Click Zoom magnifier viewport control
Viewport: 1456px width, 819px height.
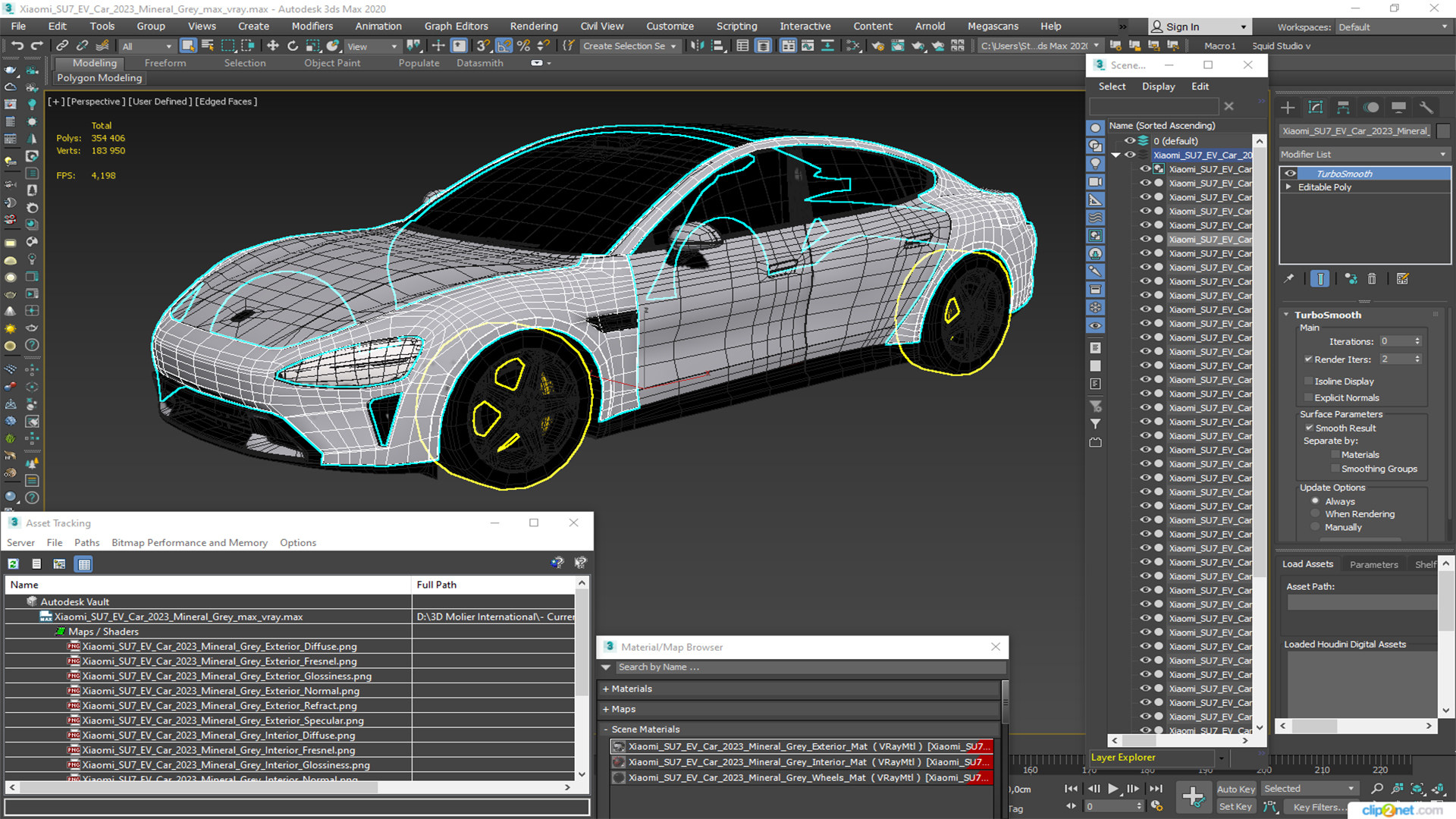(1377, 789)
